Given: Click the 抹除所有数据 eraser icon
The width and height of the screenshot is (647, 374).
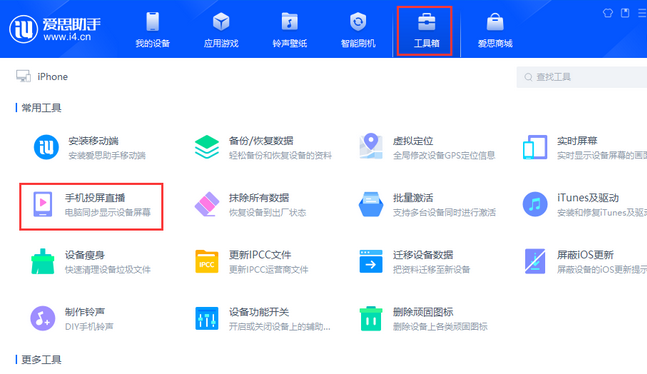Looking at the screenshot, I should pos(207,204).
